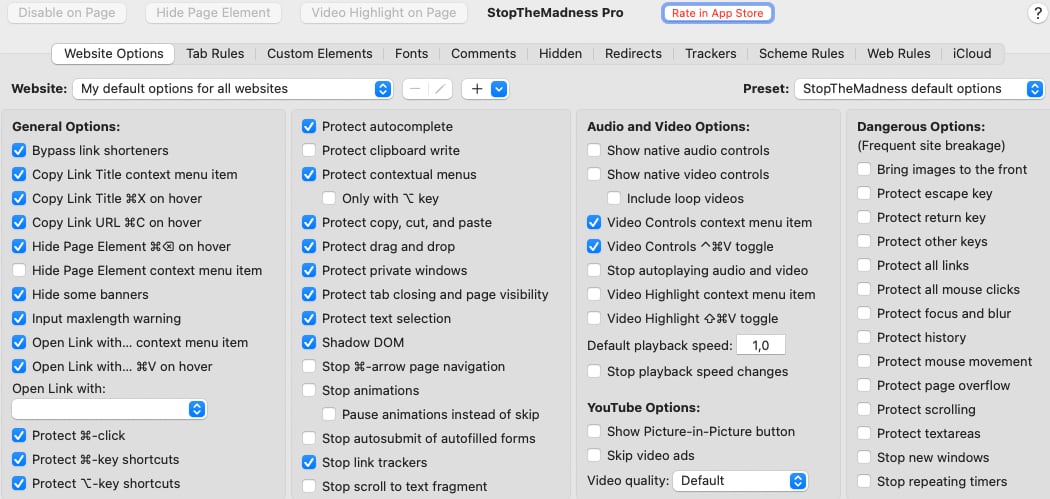
Task: Check Stop autosubmit of autofilled forms
Action: coord(309,439)
